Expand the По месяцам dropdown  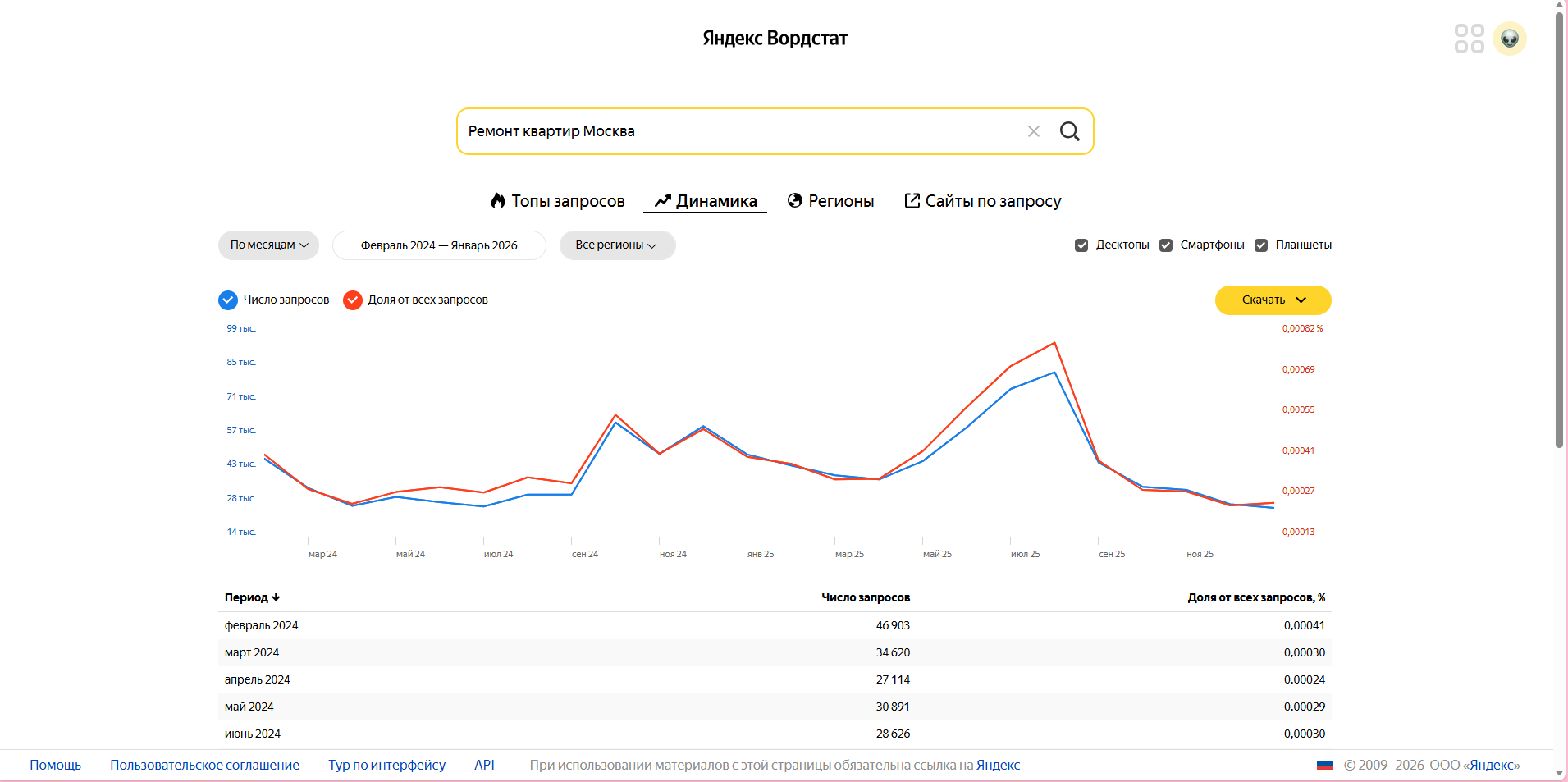tap(268, 245)
